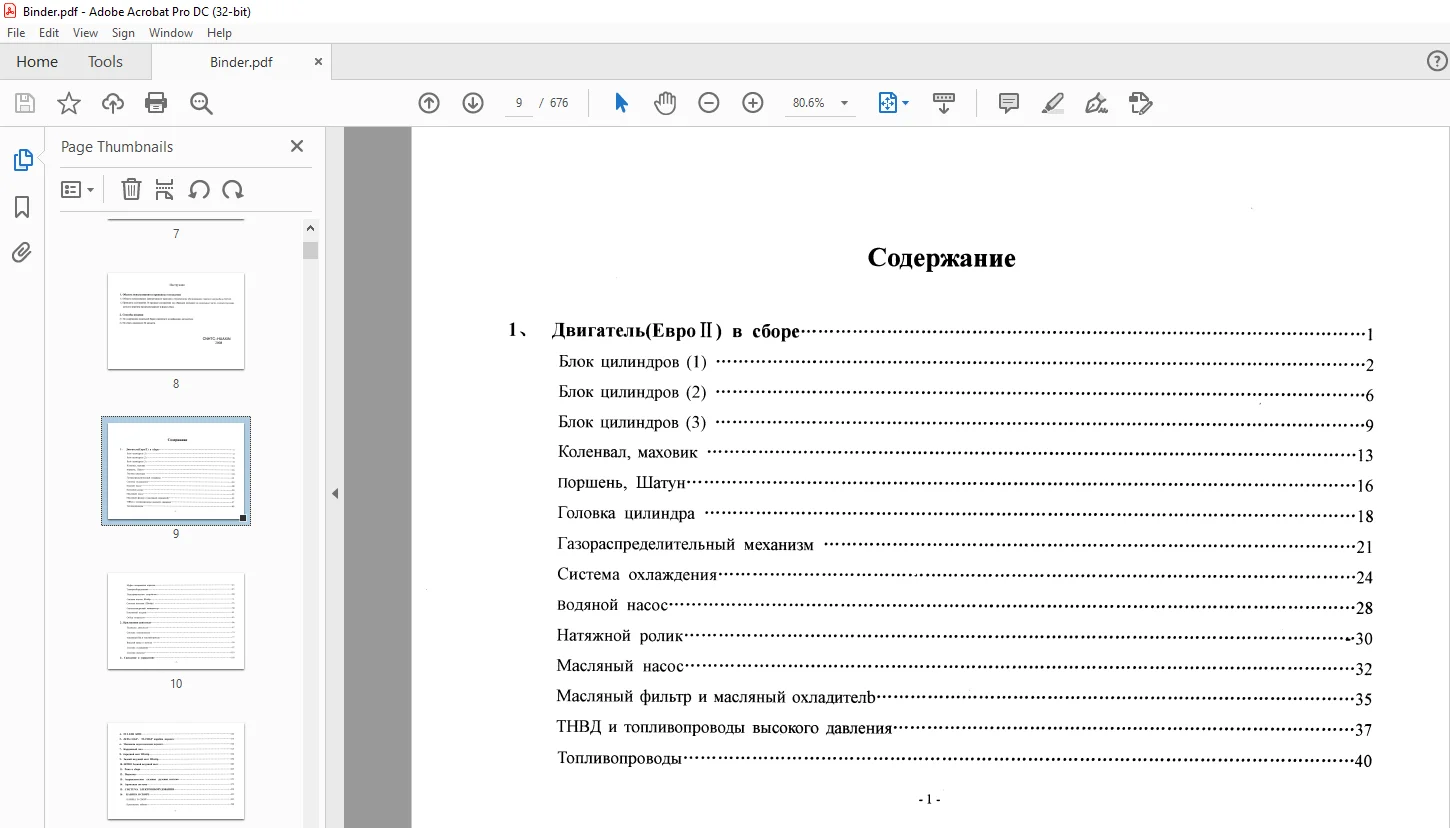
Task: Click the page number input field
Action: click(x=519, y=103)
